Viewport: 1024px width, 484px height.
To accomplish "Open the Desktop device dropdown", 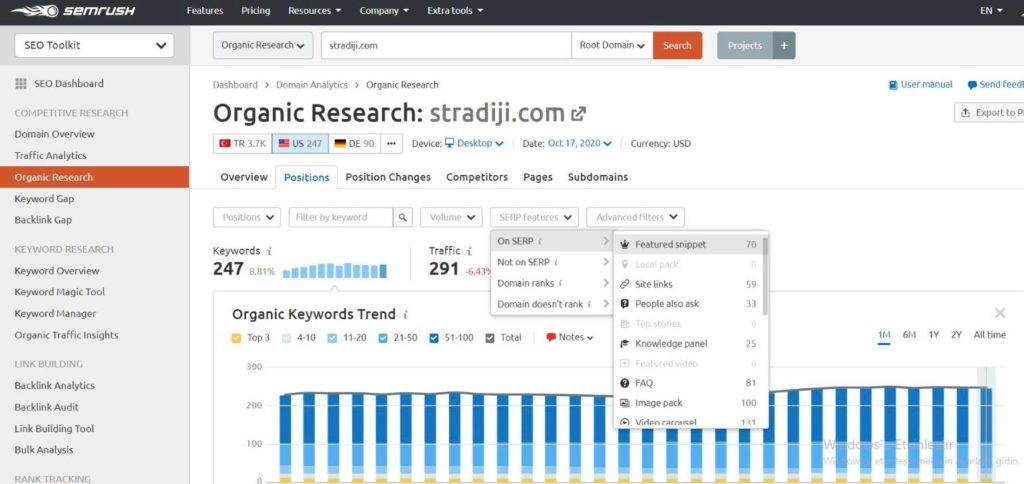I will tap(474, 144).
